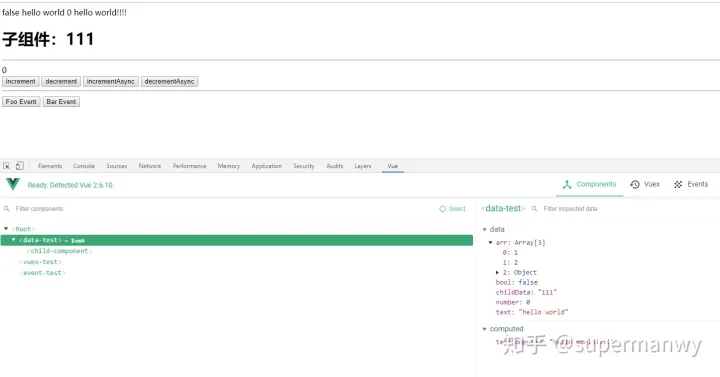Click the increment button
This screenshot has width=720, height=377.
pyautogui.click(x=21, y=82)
